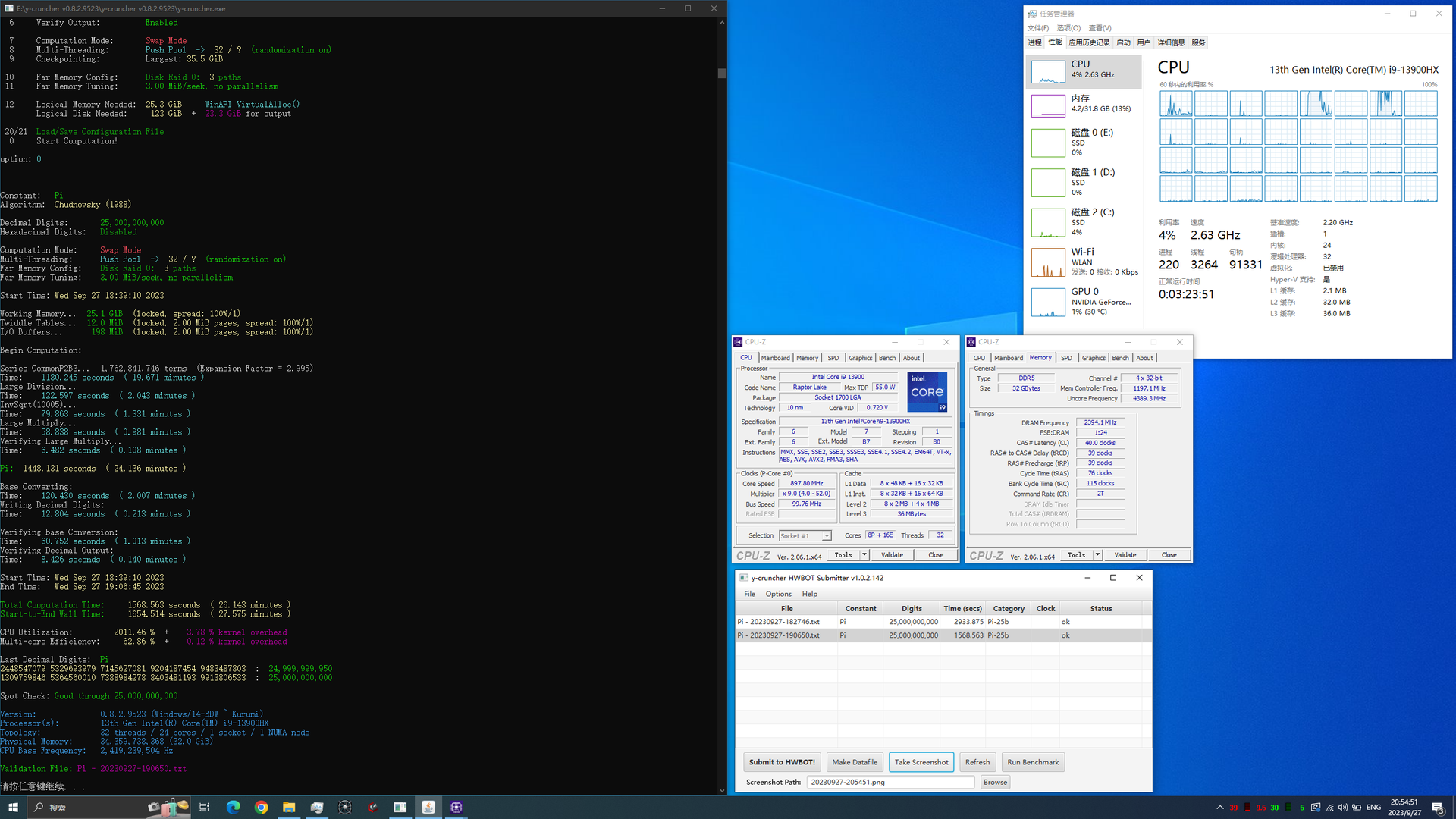Screen dimensions: 1456x819
Task: Click console scrollbar thumb in y-cruncher window
Action: point(722,74)
